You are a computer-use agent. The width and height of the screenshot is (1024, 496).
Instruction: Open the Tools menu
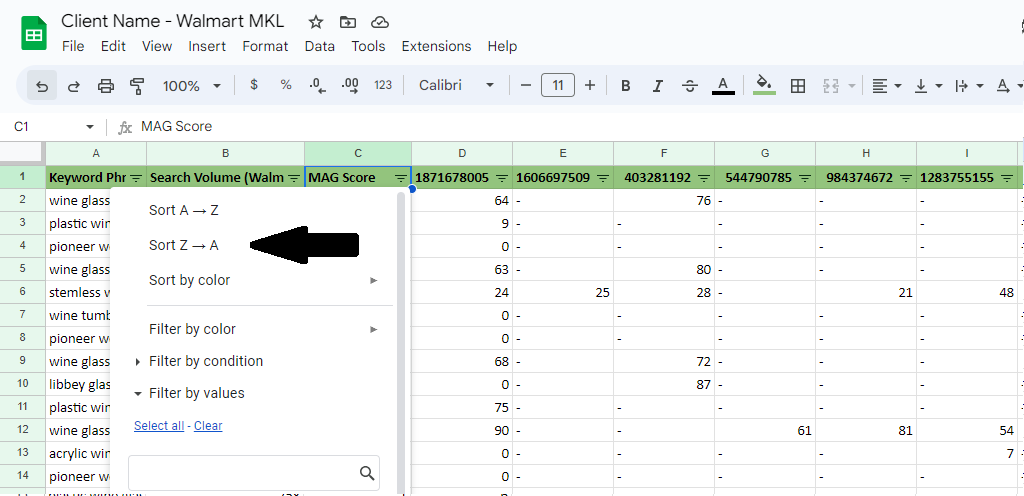368,46
